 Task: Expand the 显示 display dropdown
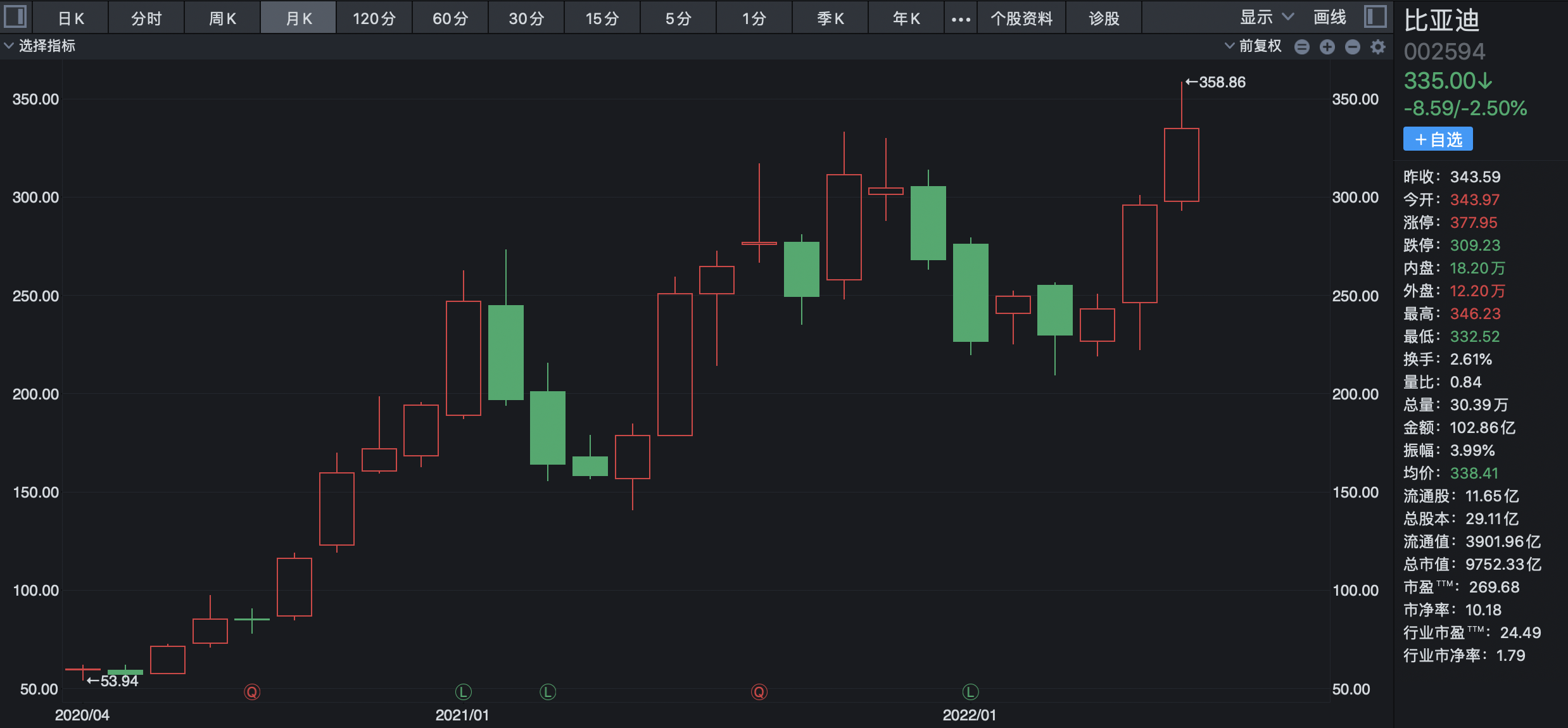pyautogui.click(x=1266, y=17)
